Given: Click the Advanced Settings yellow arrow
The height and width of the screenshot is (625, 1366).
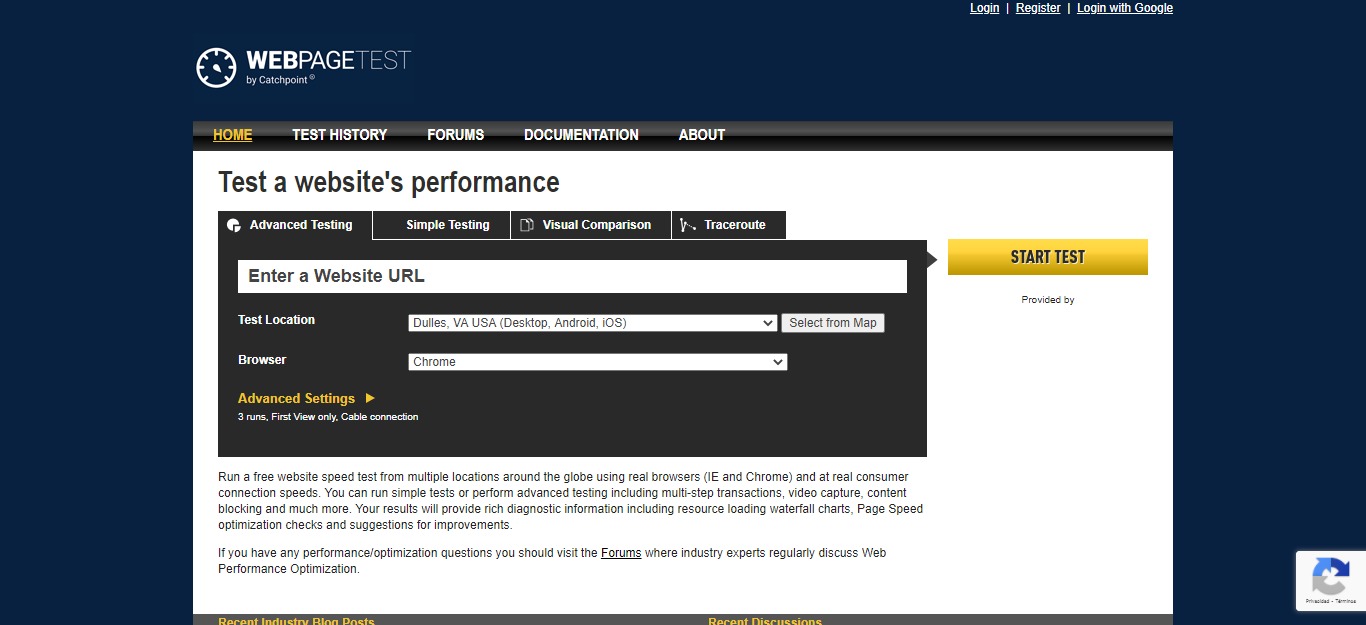Looking at the screenshot, I should [x=370, y=398].
